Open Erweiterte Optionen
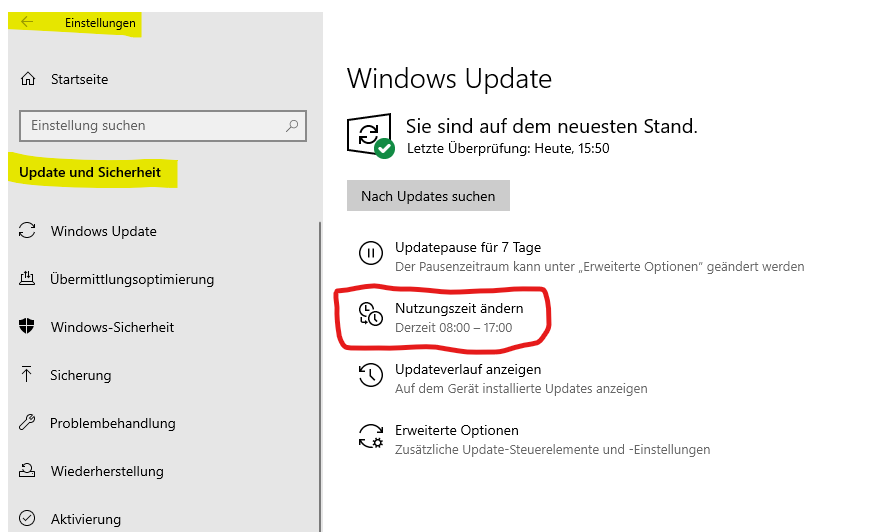This screenshot has width=869, height=532. tap(457, 430)
